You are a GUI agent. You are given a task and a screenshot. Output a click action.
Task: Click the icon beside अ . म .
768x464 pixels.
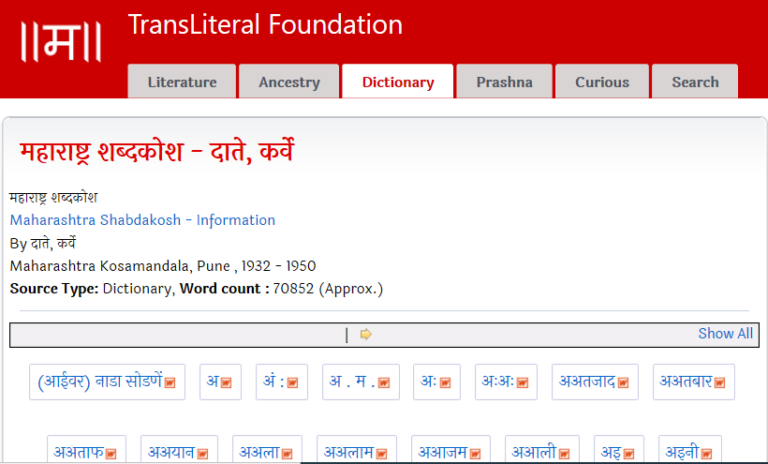pos(384,383)
